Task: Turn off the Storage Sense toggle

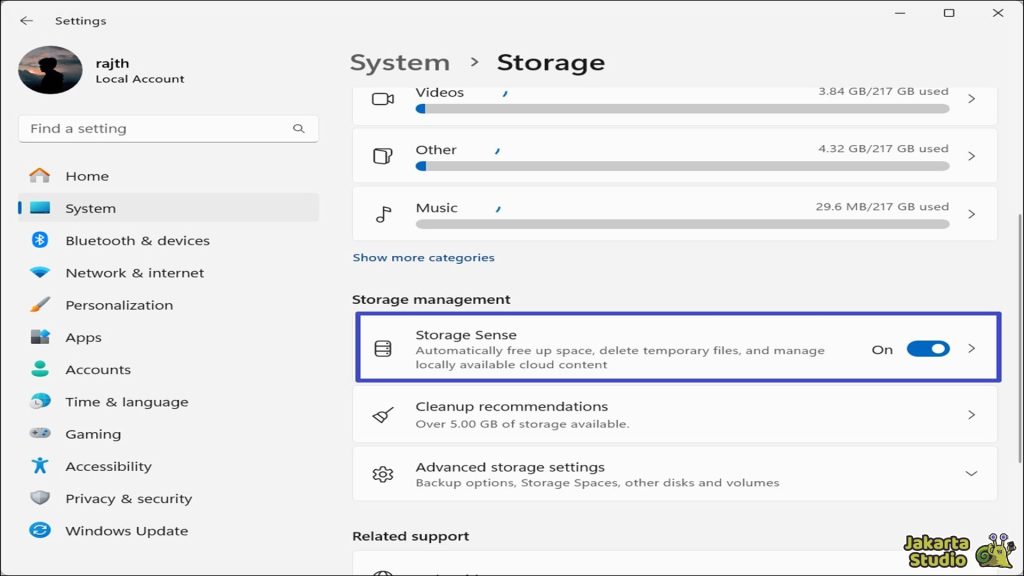Action: click(927, 349)
